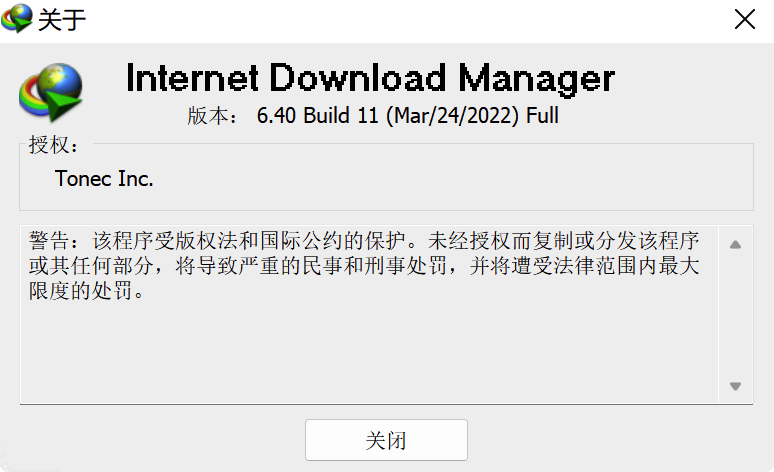
Task: Click the Internet Download Manager heading
Action: tap(370, 78)
